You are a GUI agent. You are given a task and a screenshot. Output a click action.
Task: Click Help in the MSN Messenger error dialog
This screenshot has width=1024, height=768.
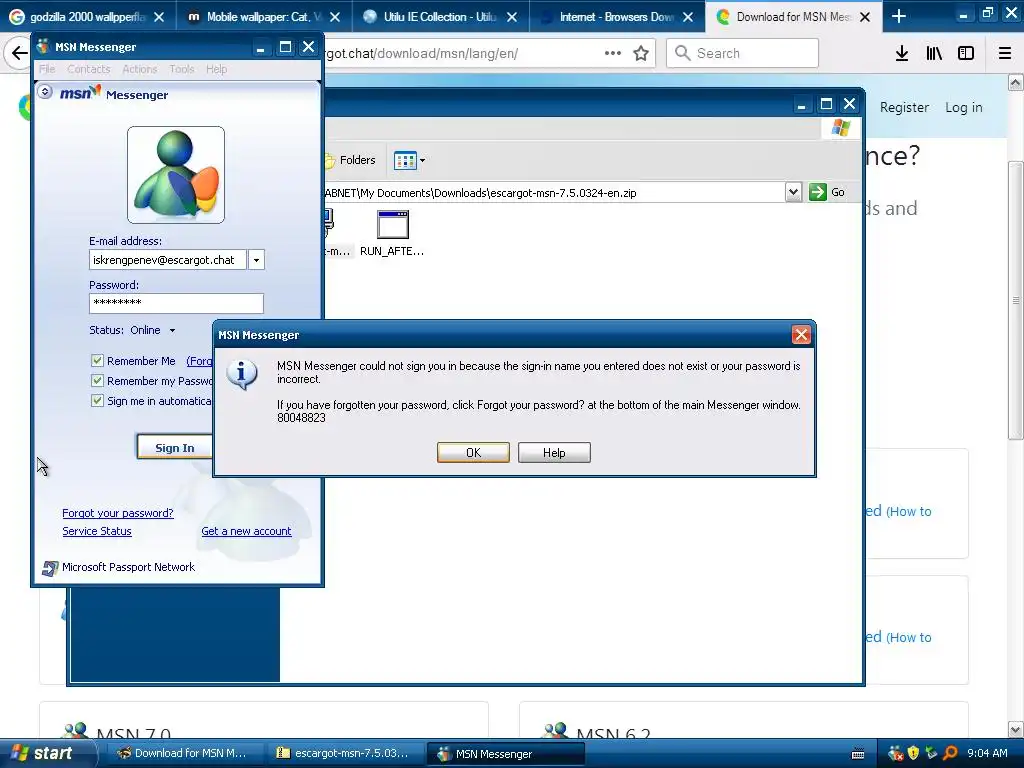pyautogui.click(x=554, y=453)
